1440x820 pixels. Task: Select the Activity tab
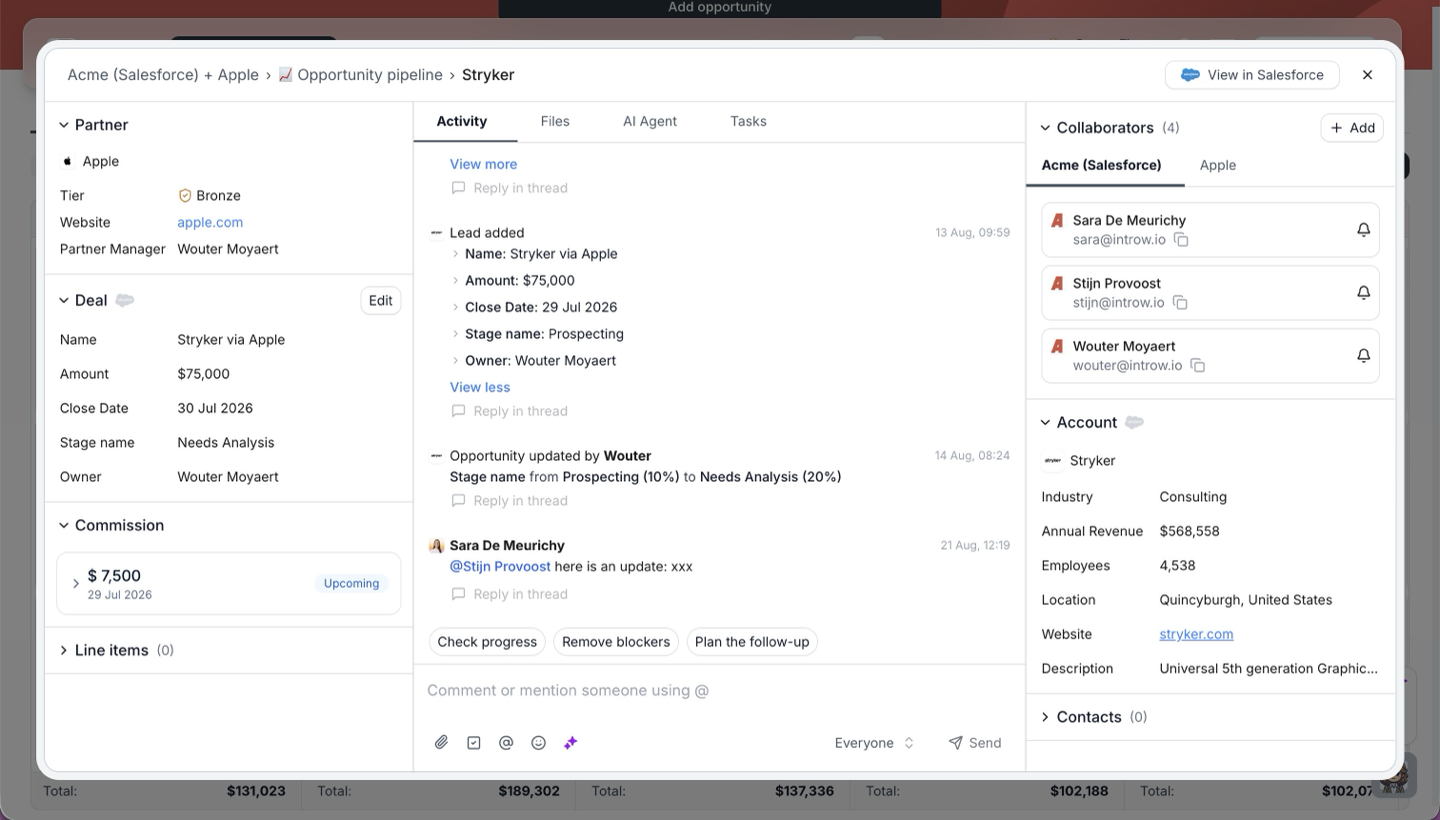coord(462,121)
